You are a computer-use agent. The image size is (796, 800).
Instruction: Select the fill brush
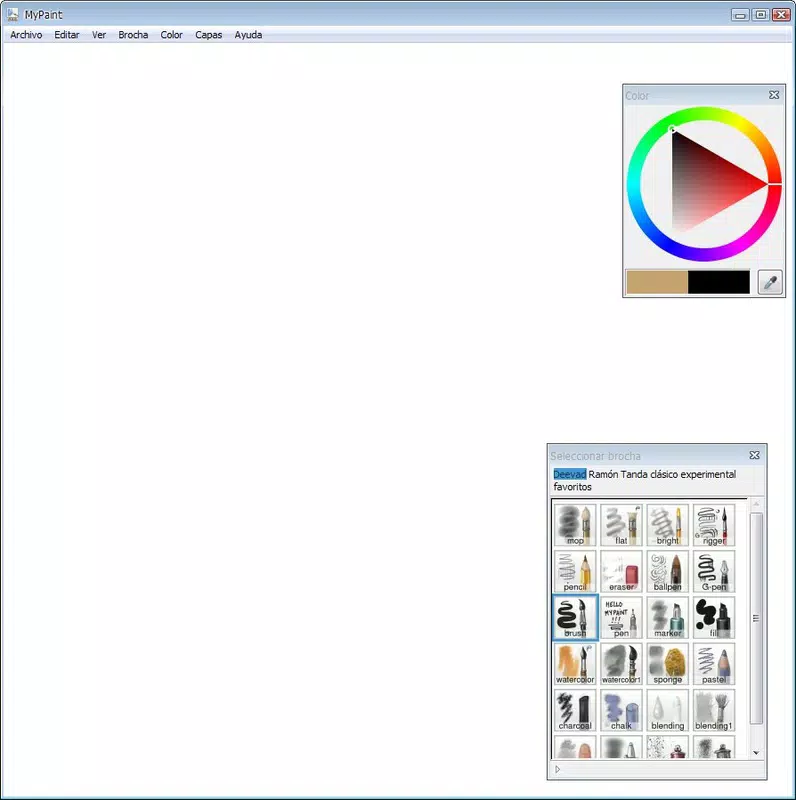[714, 617]
